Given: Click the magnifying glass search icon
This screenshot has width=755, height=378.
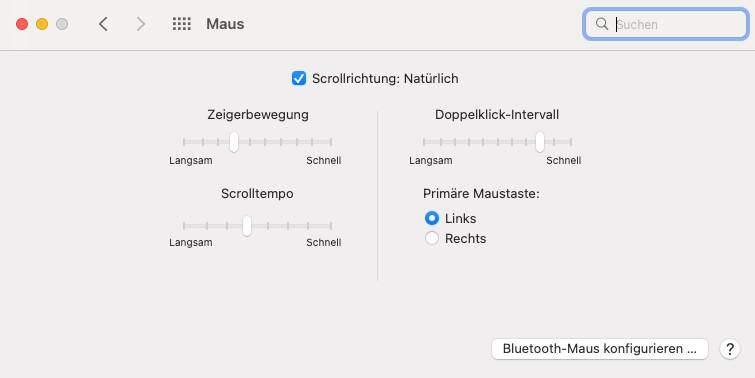Looking at the screenshot, I should click(x=602, y=24).
